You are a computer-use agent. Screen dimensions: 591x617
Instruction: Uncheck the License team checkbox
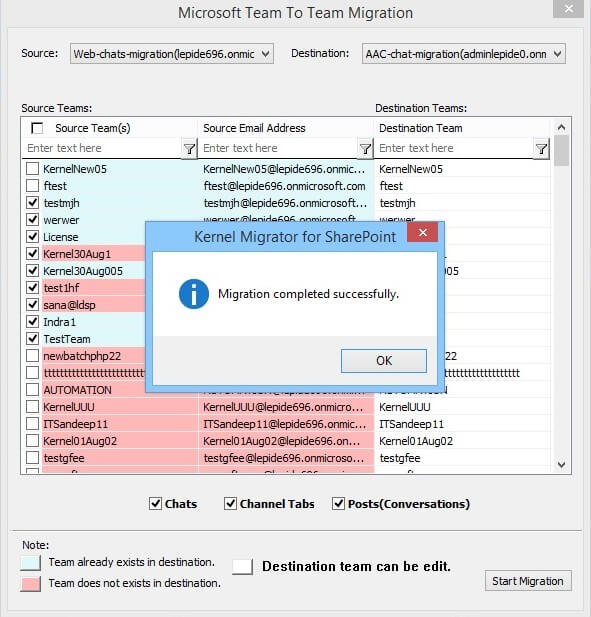point(32,236)
